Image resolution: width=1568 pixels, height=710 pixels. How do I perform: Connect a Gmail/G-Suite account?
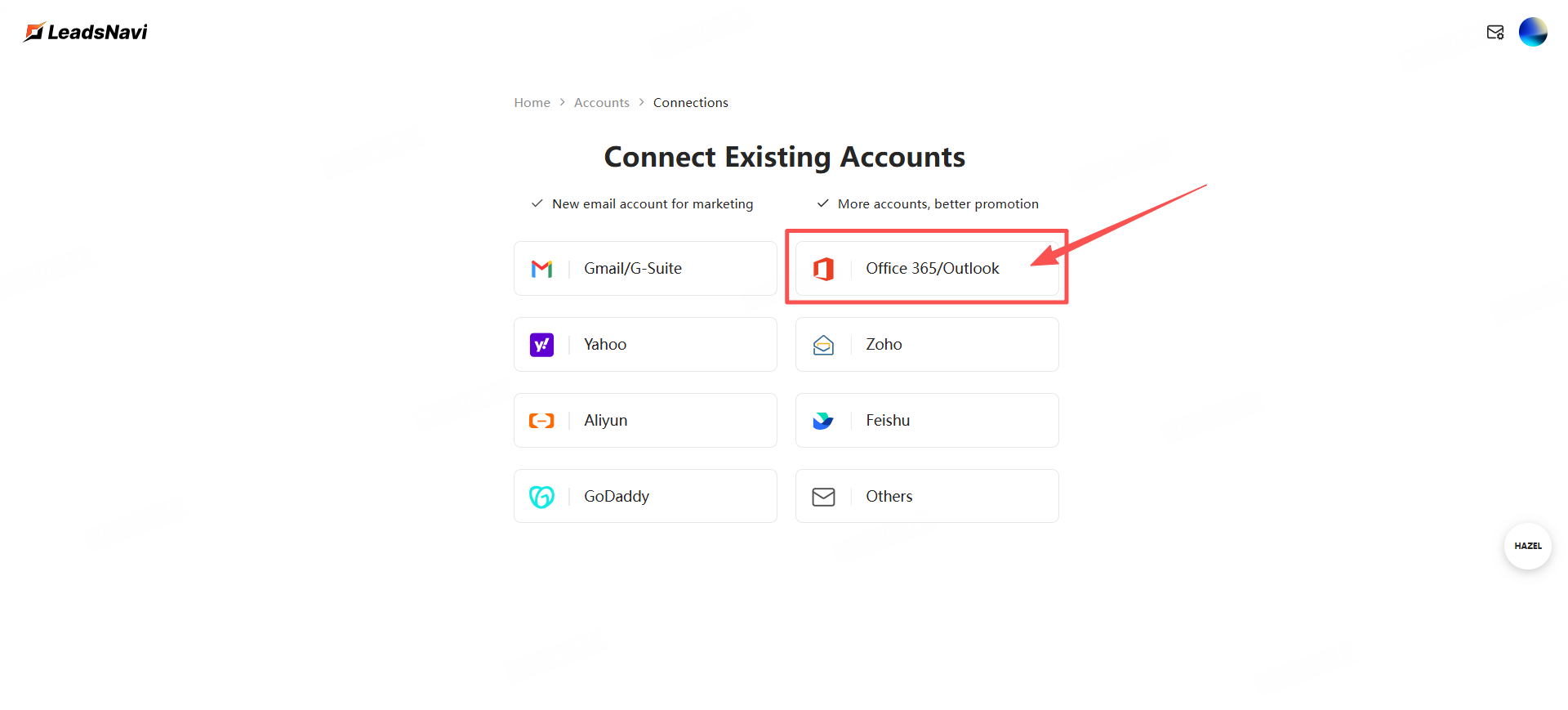point(645,269)
